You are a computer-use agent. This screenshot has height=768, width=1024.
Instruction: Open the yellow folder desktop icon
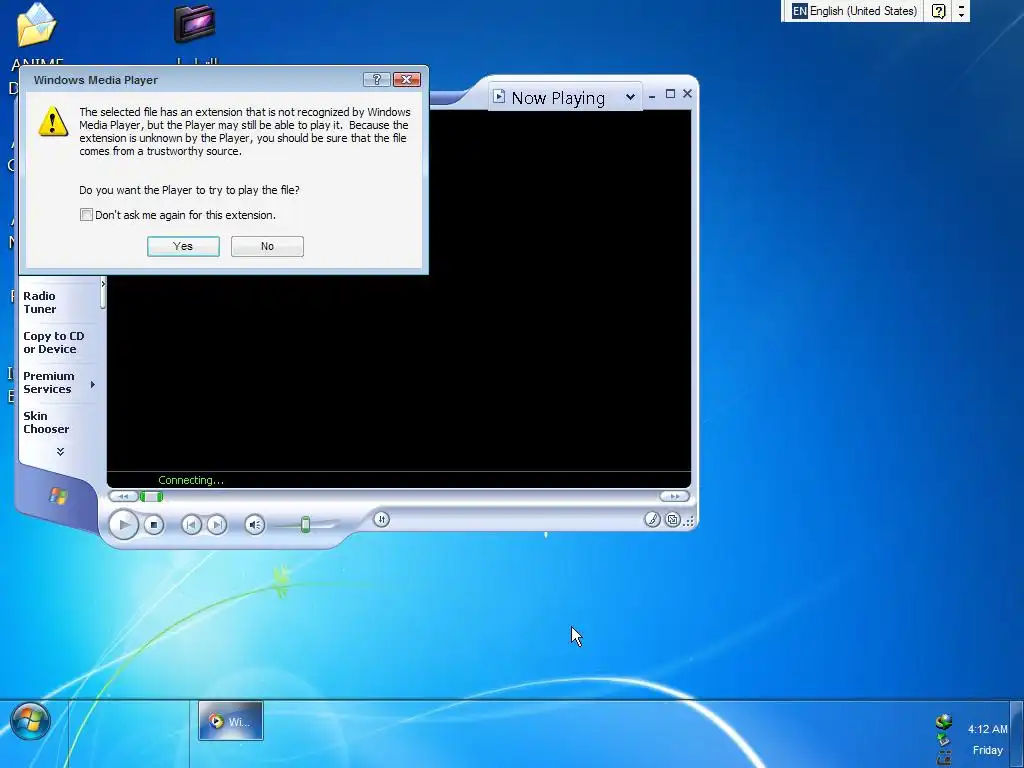(x=37, y=25)
